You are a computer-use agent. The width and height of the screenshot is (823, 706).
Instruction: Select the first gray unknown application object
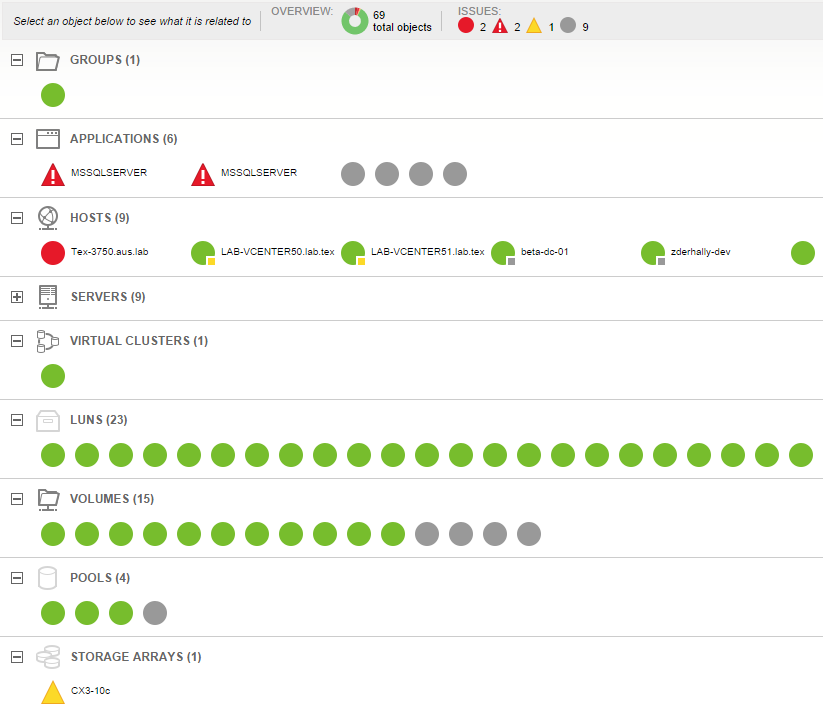(x=353, y=174)
